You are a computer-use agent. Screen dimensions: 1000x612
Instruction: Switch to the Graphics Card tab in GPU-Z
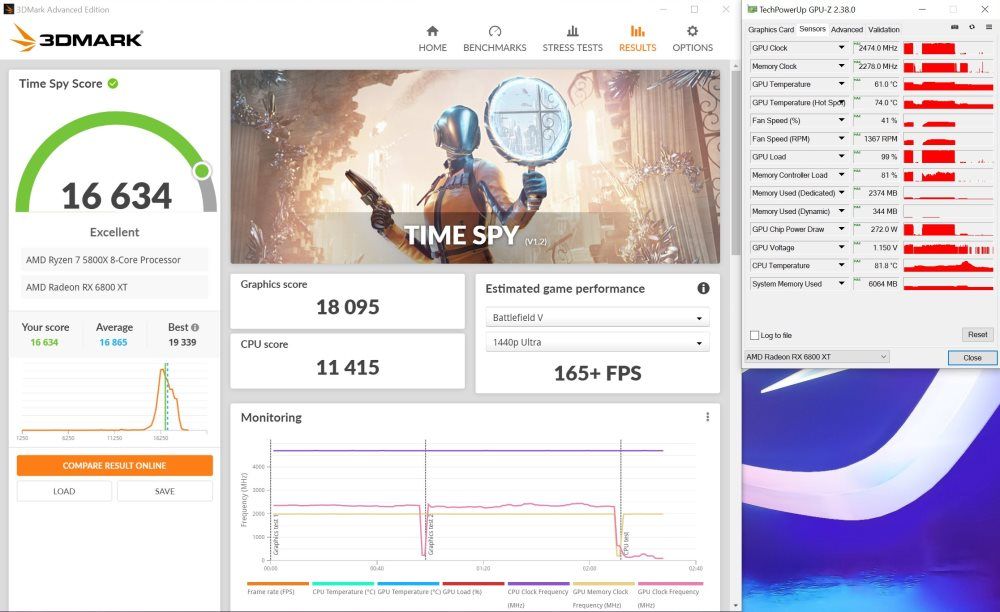[x=771, y=29]
